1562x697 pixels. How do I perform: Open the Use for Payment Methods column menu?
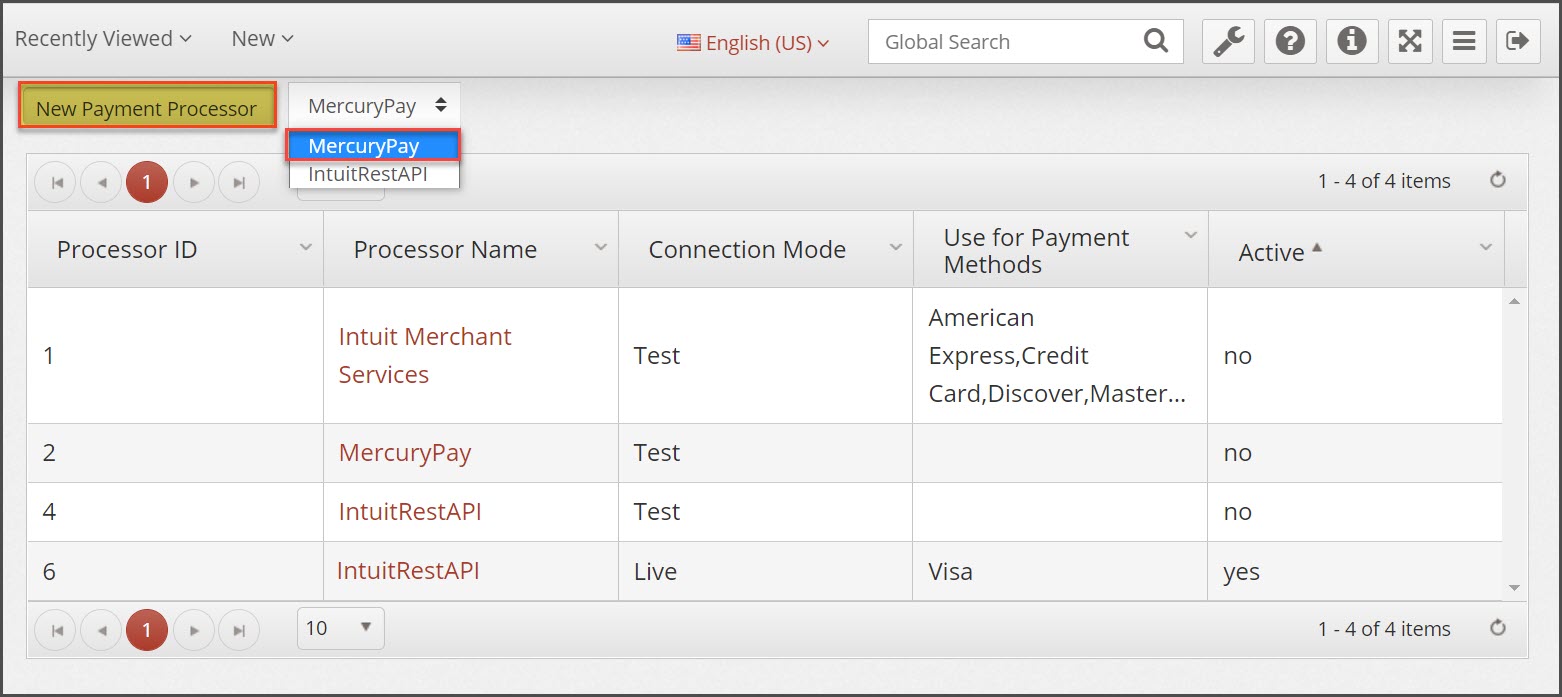tap(1190, 235)
